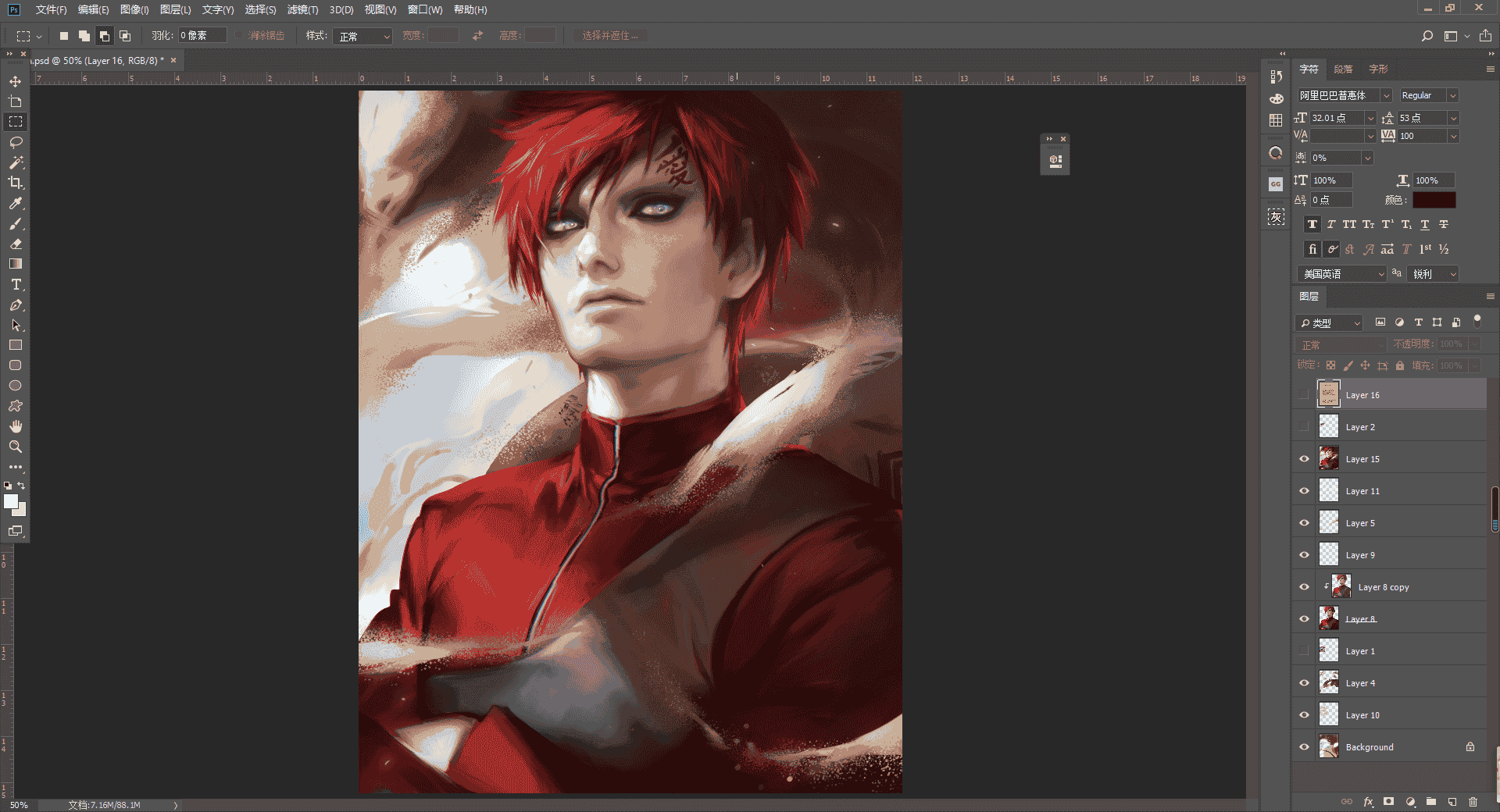Viewport: 1500px width, 812px height.
Task: Select the Horizontal Type tool
Action: [x=15, y=284]
